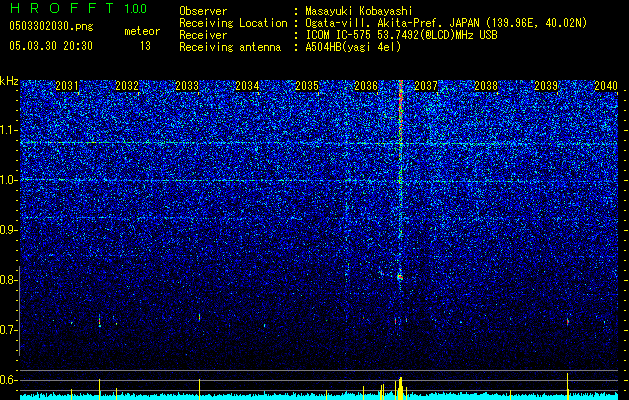The width and height of the screenshot is (629, 400).
Task: Click the 0.6 kHz axis label
Action: click(8, 380)
